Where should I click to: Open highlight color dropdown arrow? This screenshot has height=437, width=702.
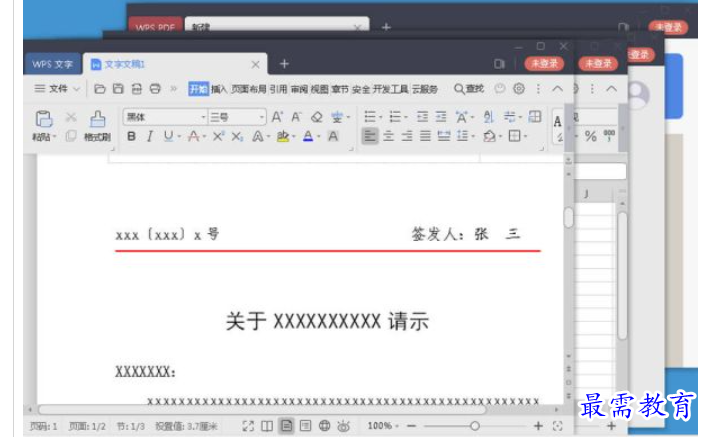pyautogui.click(x=293, y=137)
